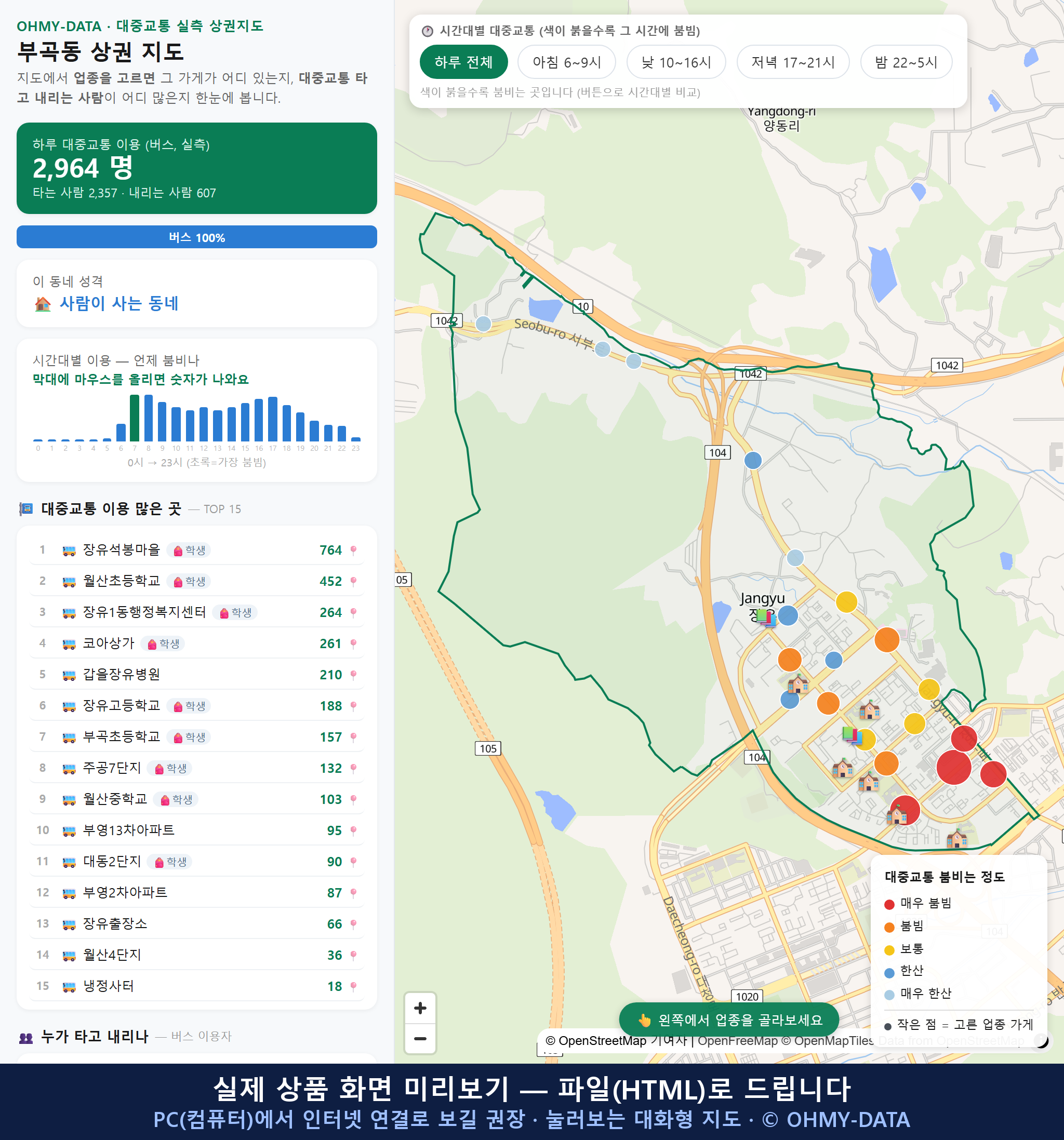Click the pin icon for 장유출장소
The height and width of the screenshot is (1140, 1064).
pyautogui.click(x=353, y=924)
